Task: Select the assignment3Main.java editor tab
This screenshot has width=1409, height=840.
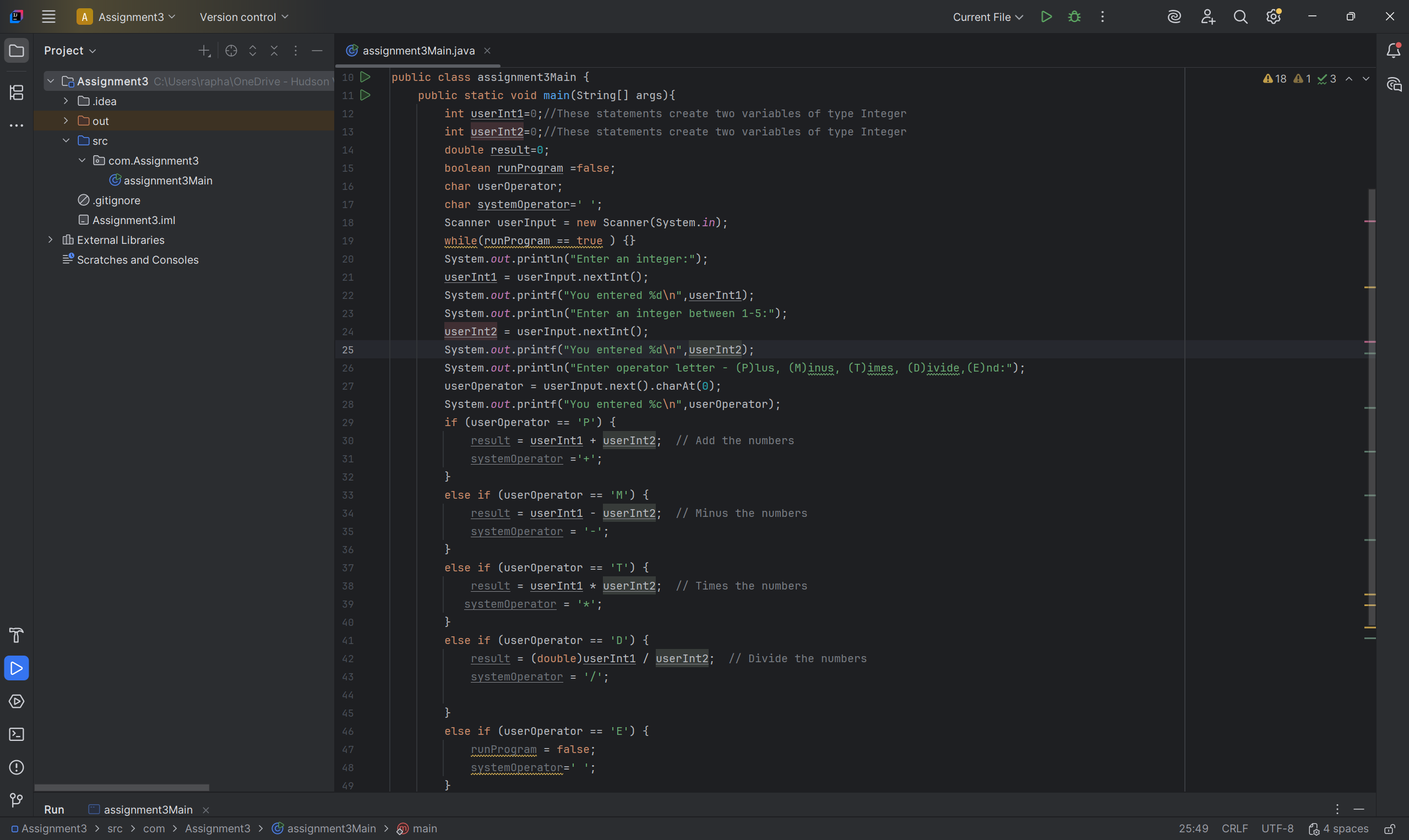Action: point(418,51)
